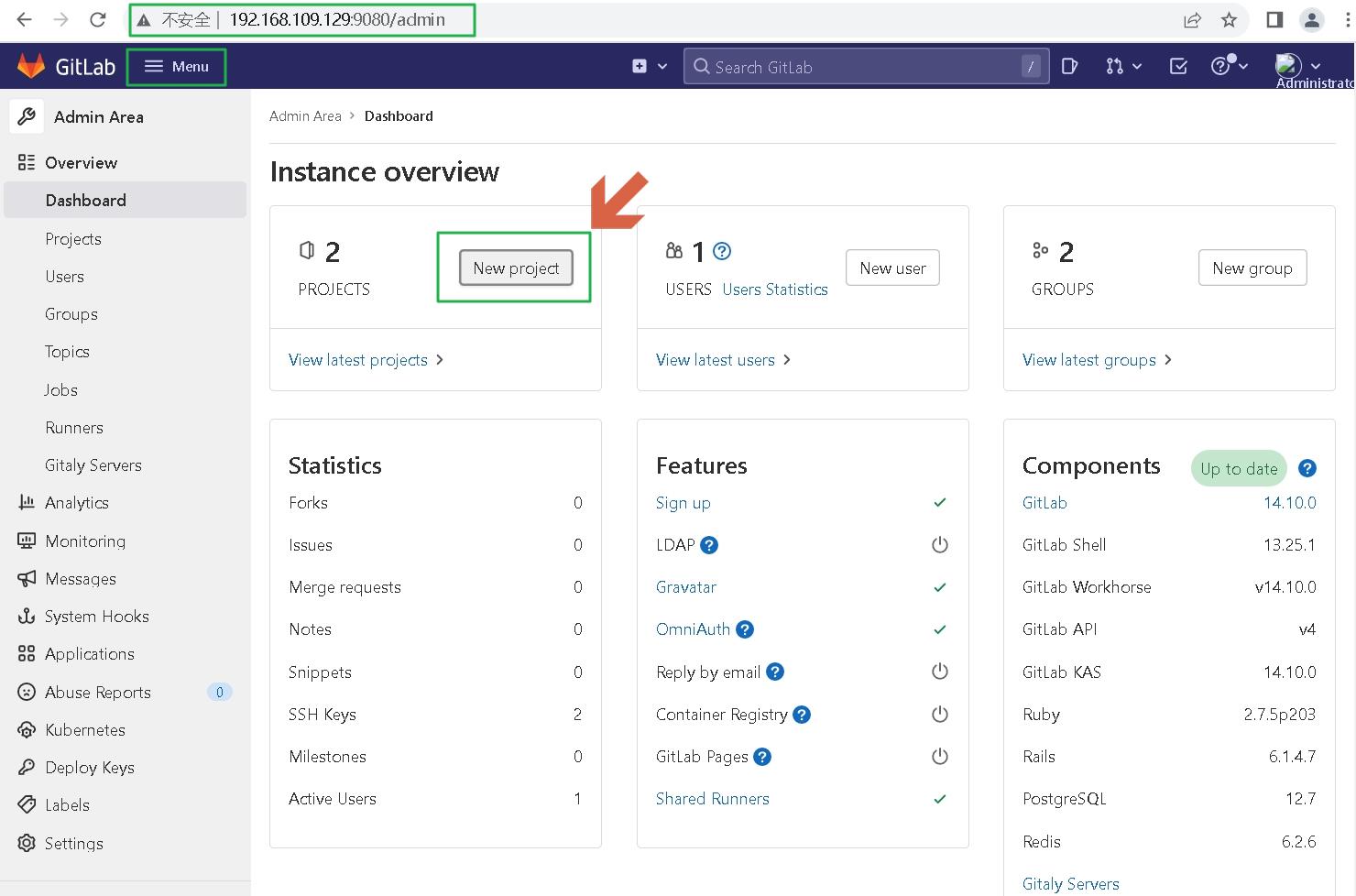Open View latest users link
The height and width of the screenshot is (896, 1356).
(x=723, y=360)
